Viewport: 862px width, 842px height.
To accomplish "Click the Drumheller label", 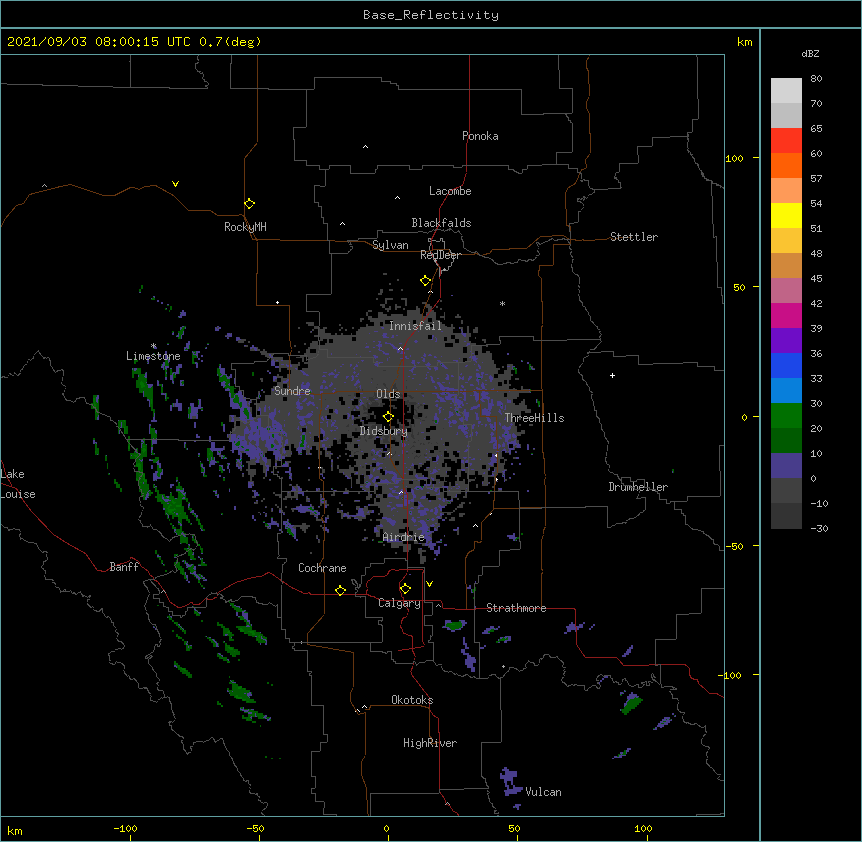I will point(638,487).
